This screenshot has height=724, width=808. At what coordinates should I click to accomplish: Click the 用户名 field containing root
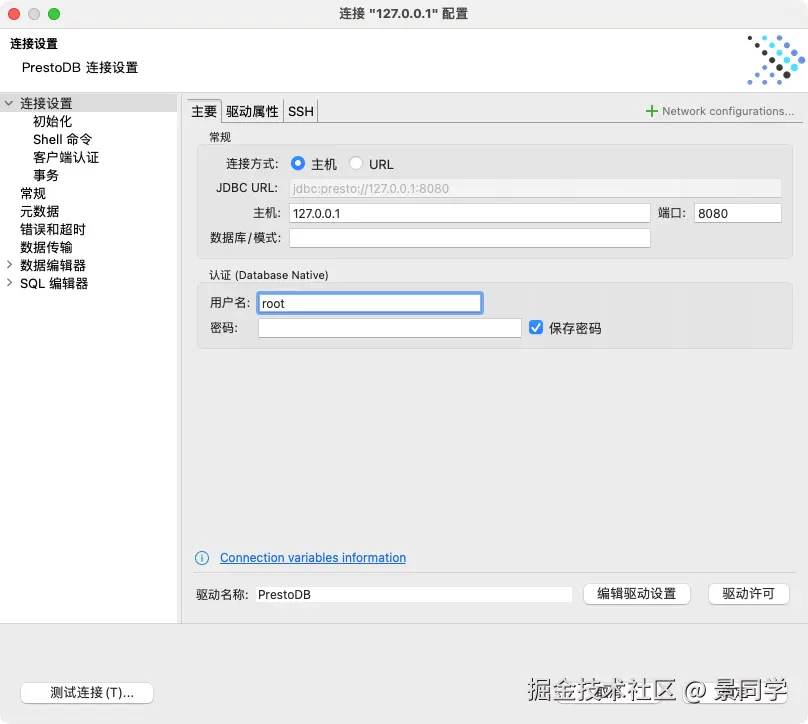pos(370,303)
